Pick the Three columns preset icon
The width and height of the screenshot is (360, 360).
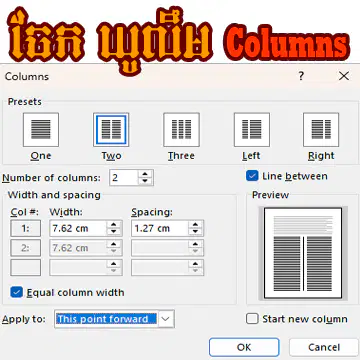click(x=181, y=130)
